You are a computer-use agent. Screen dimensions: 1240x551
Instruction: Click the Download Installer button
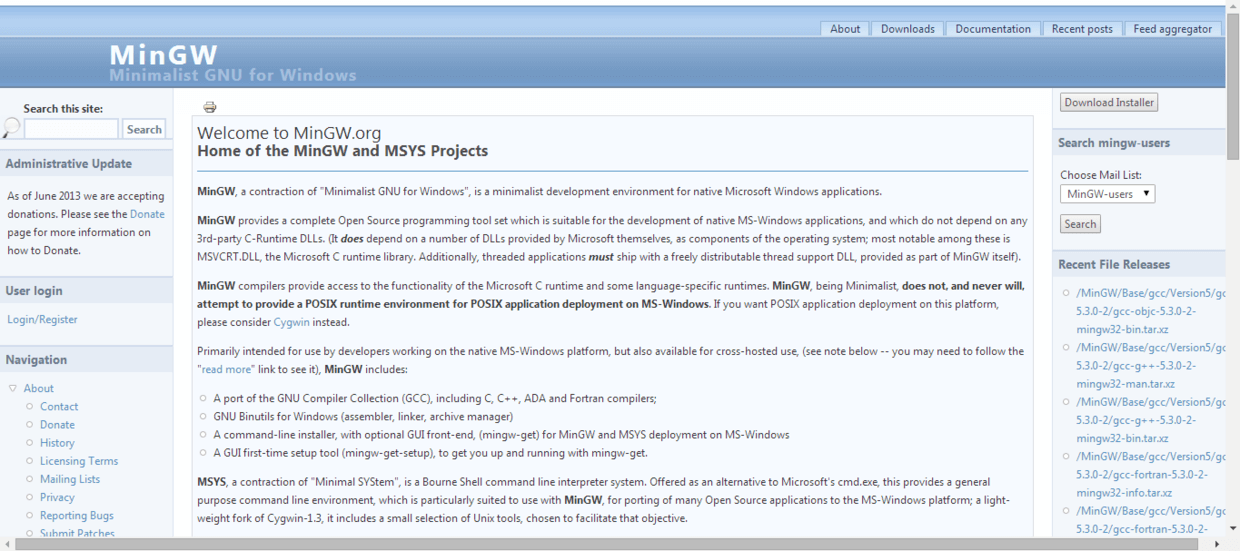(x=1109, y=102)
